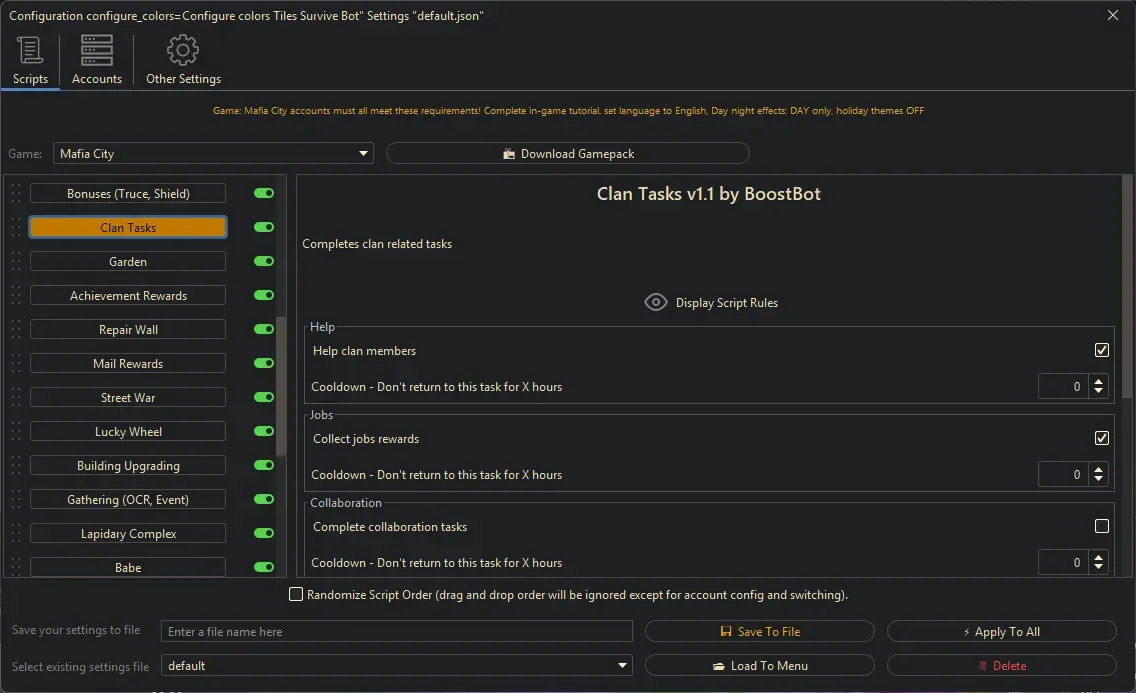The image size is (1136, 693).
Task: Open Other Settings via the gear icon
Action: coord(183,49)
